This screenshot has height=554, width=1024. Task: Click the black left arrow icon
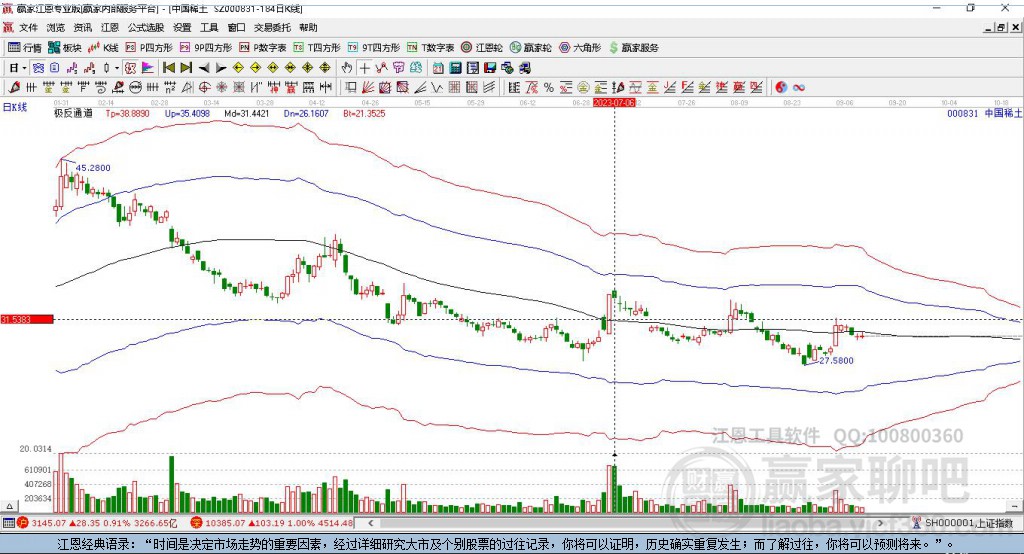(204, 68)
